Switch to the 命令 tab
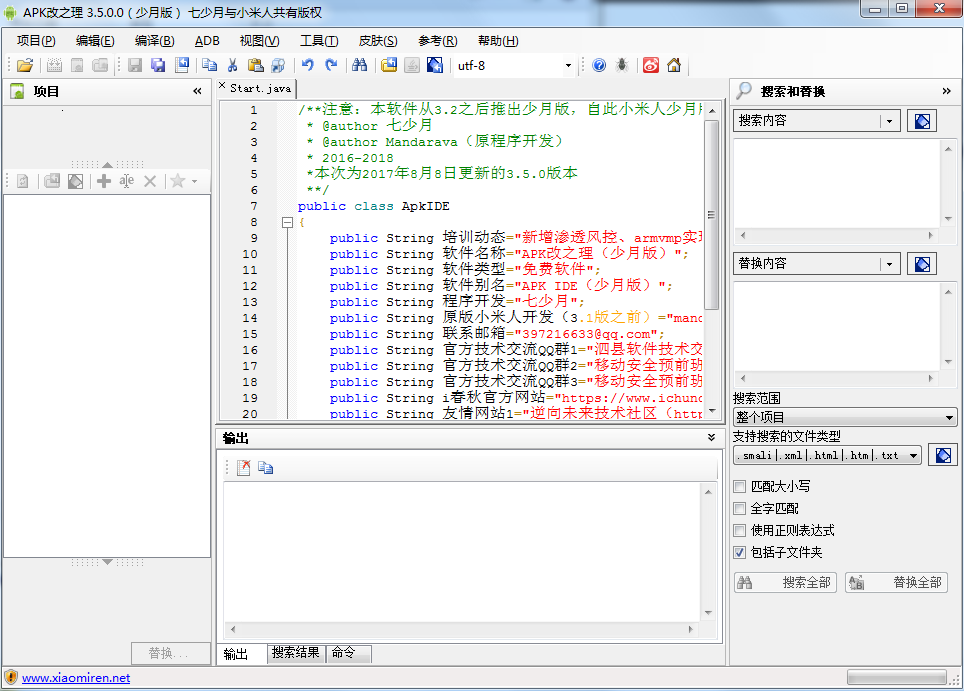This screenshot has width=964, height=691. (x=349, y=653)
